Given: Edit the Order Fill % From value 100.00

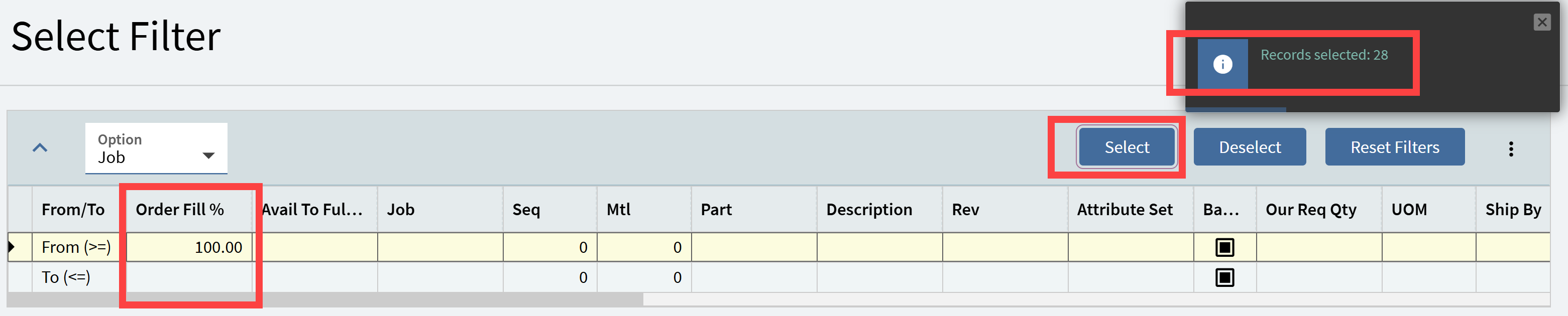Looking at the screenshot, I should pyautogui.click(x=189, y=247).
